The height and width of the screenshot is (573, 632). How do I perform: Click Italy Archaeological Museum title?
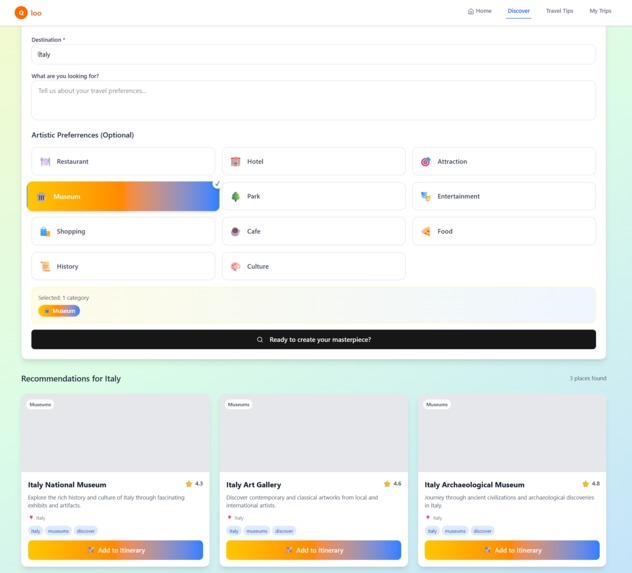(x=474, y=485)
